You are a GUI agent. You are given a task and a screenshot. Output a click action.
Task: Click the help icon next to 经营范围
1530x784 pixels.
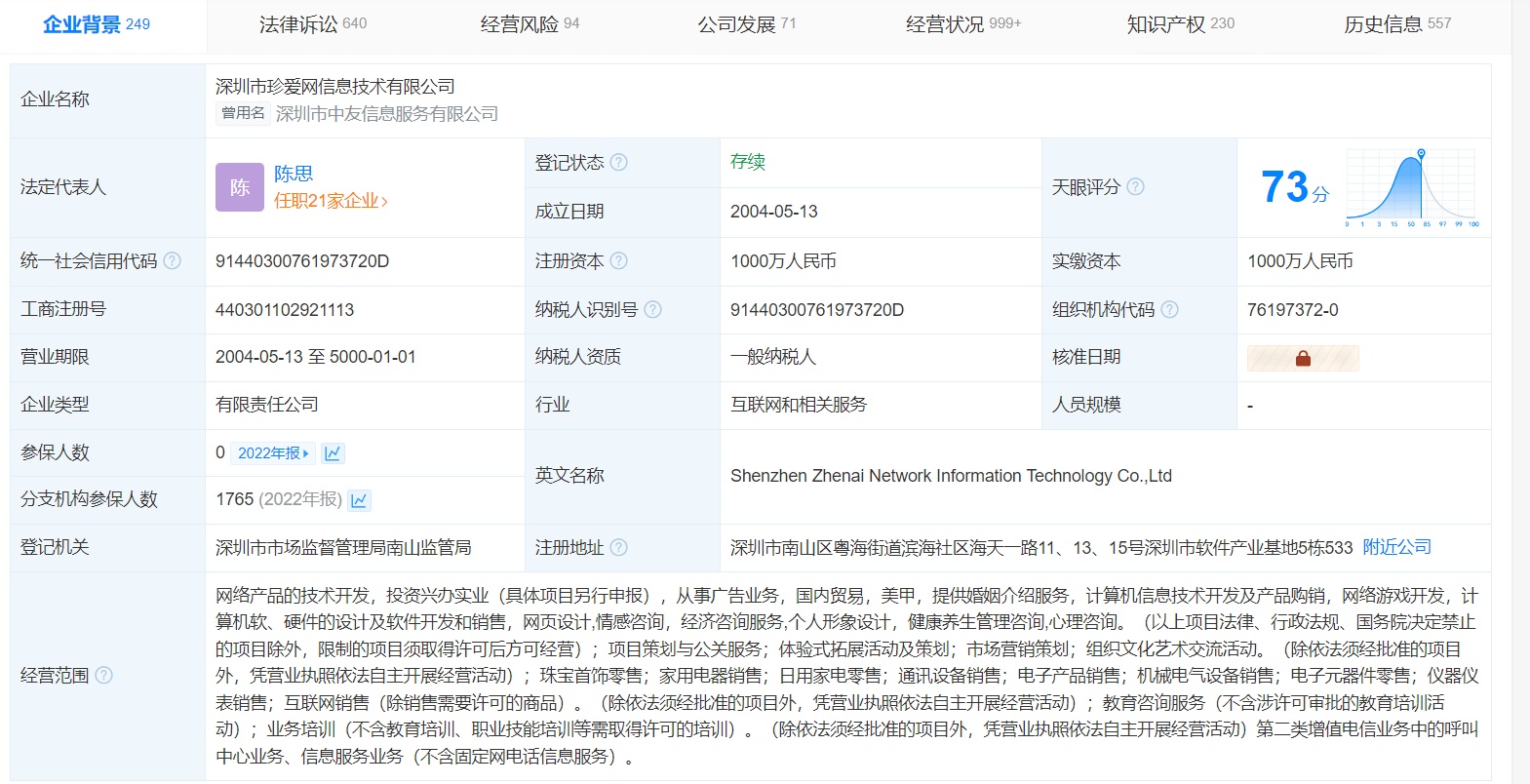click(103, 675)
